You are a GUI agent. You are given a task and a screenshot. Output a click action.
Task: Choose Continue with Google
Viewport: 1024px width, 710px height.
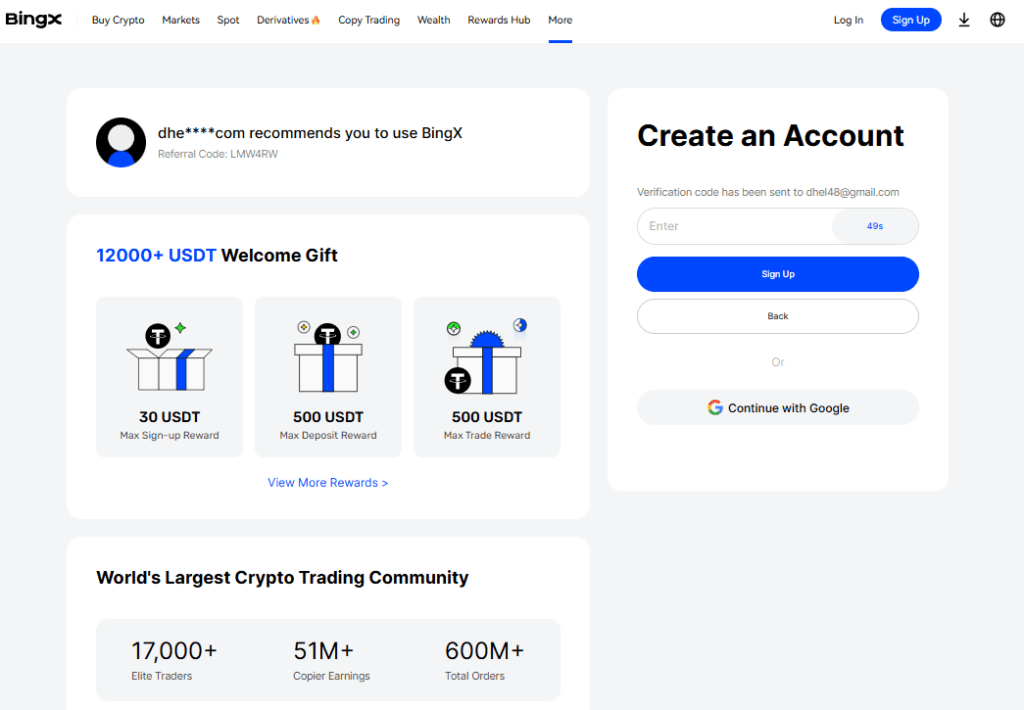pyautogui.click(x=778, y=408)
